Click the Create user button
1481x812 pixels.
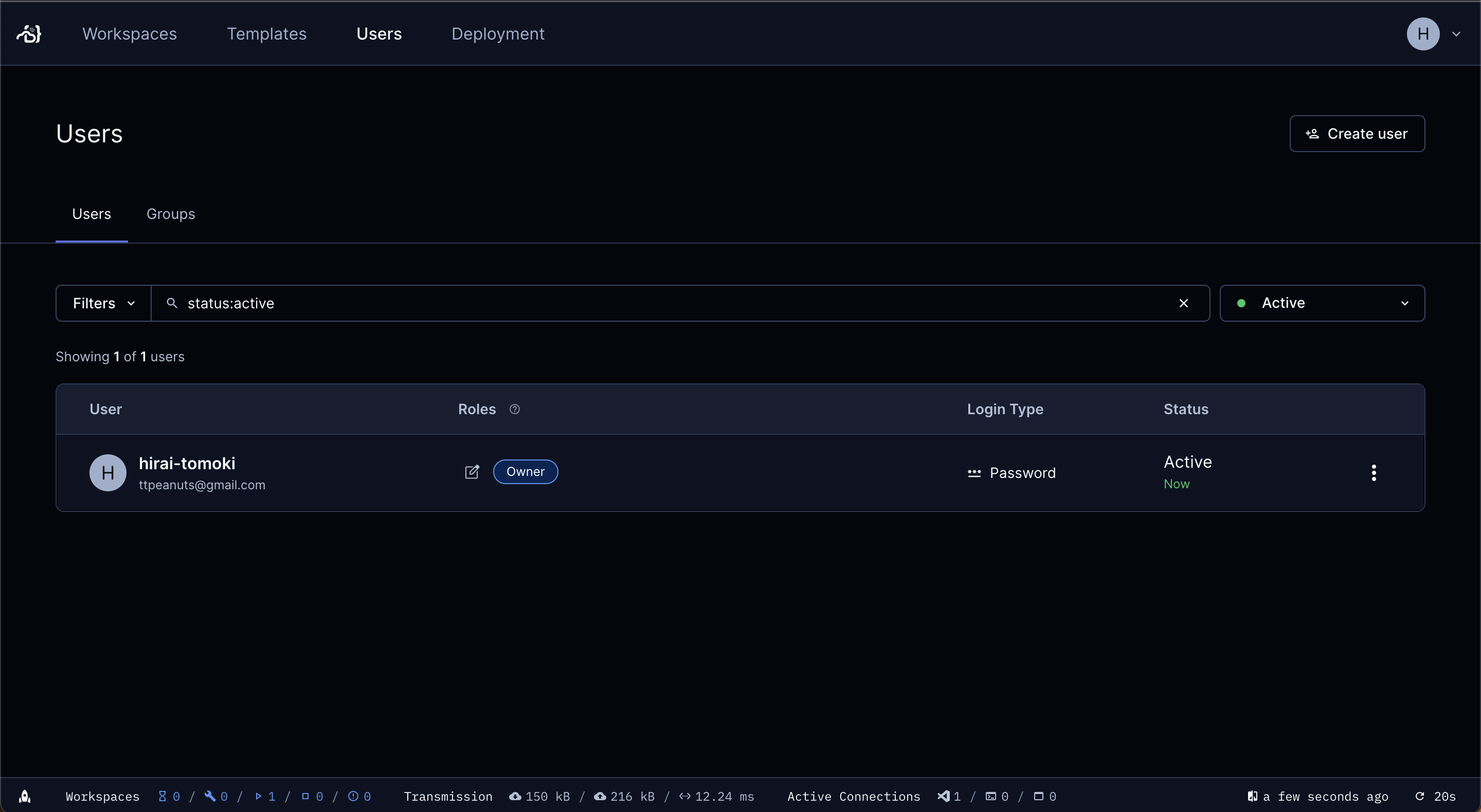coord(1356,133)
